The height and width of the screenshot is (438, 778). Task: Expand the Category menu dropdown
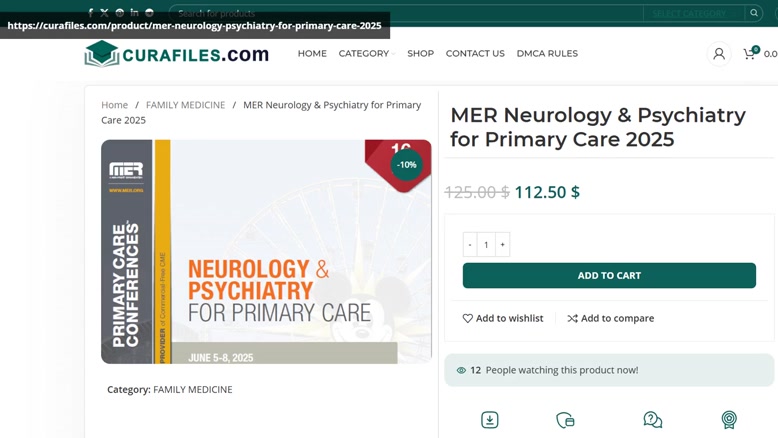[x=367, y=54]
